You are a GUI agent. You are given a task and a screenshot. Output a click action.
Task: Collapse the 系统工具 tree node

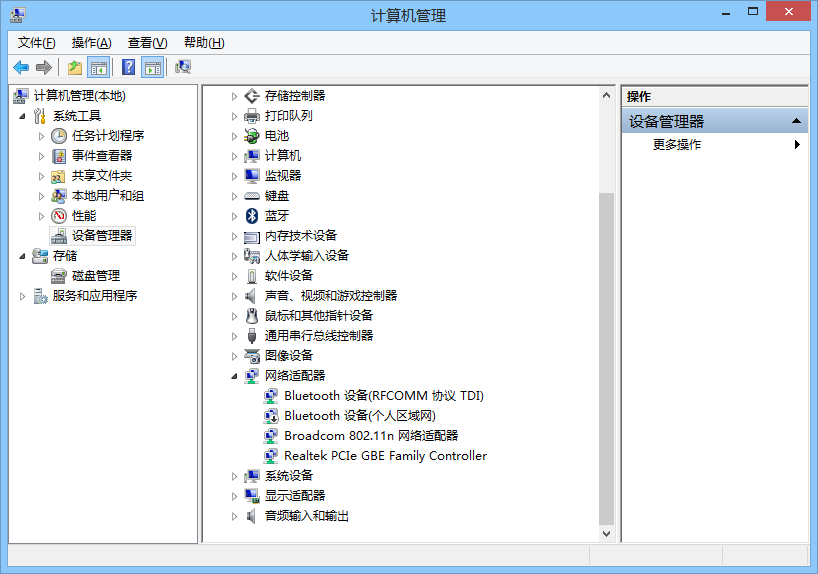tap(22, 116)
